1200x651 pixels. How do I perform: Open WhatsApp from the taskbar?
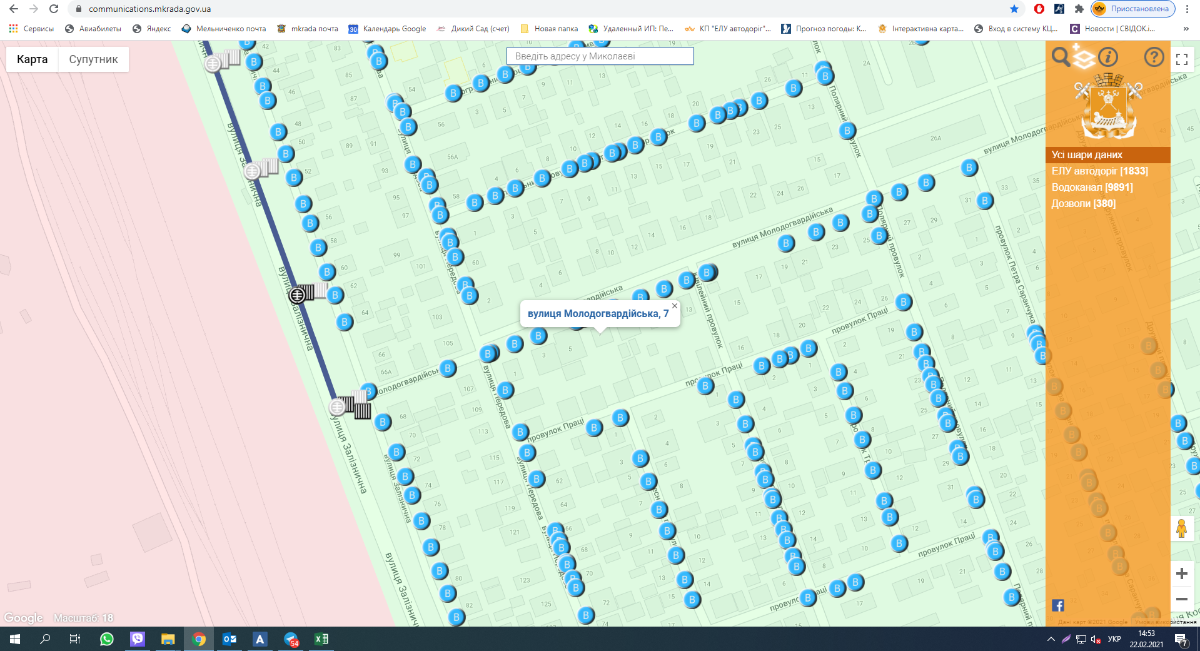point(107,639)
